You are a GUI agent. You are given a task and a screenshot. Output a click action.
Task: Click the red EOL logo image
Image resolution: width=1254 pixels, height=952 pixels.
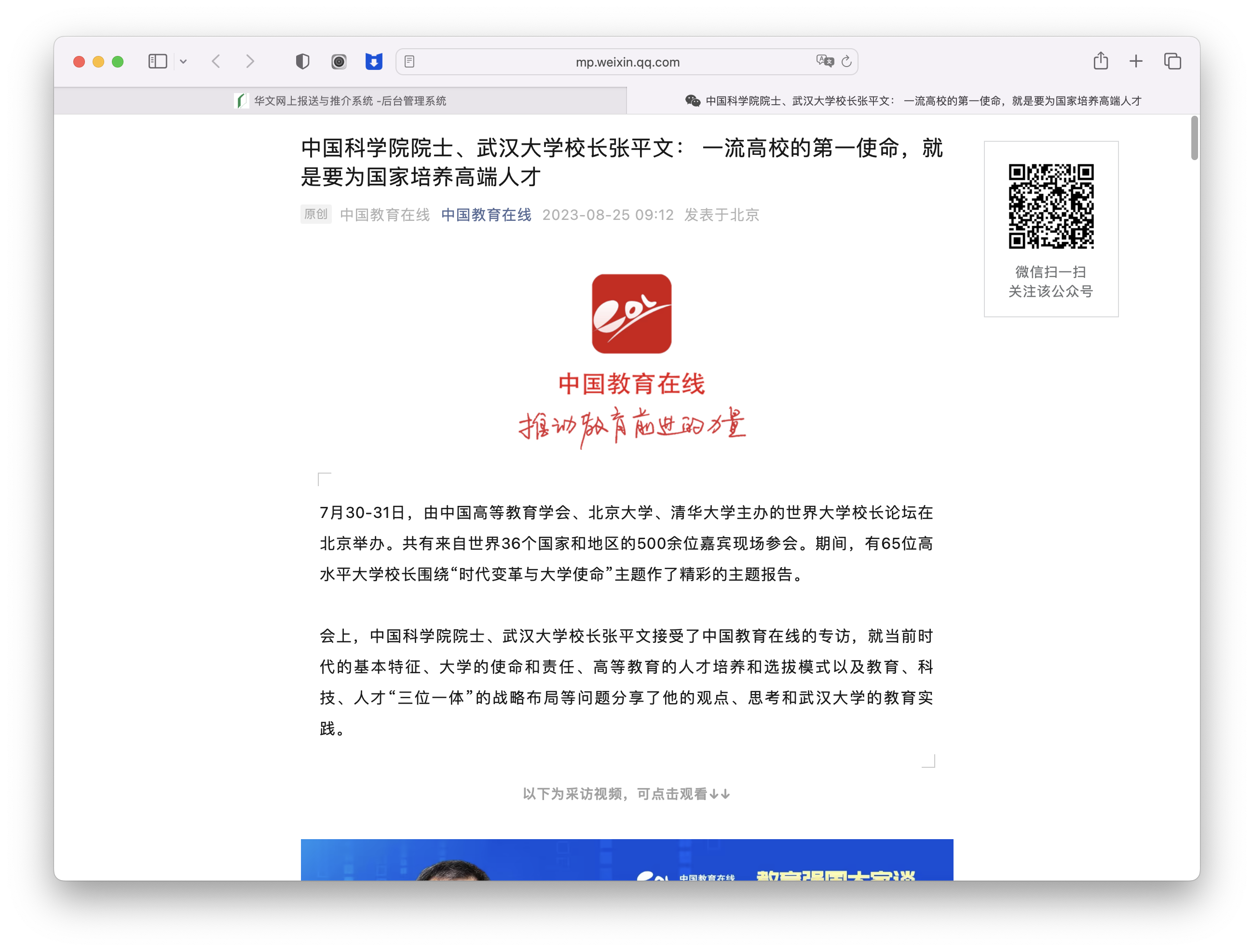[631, 313]
